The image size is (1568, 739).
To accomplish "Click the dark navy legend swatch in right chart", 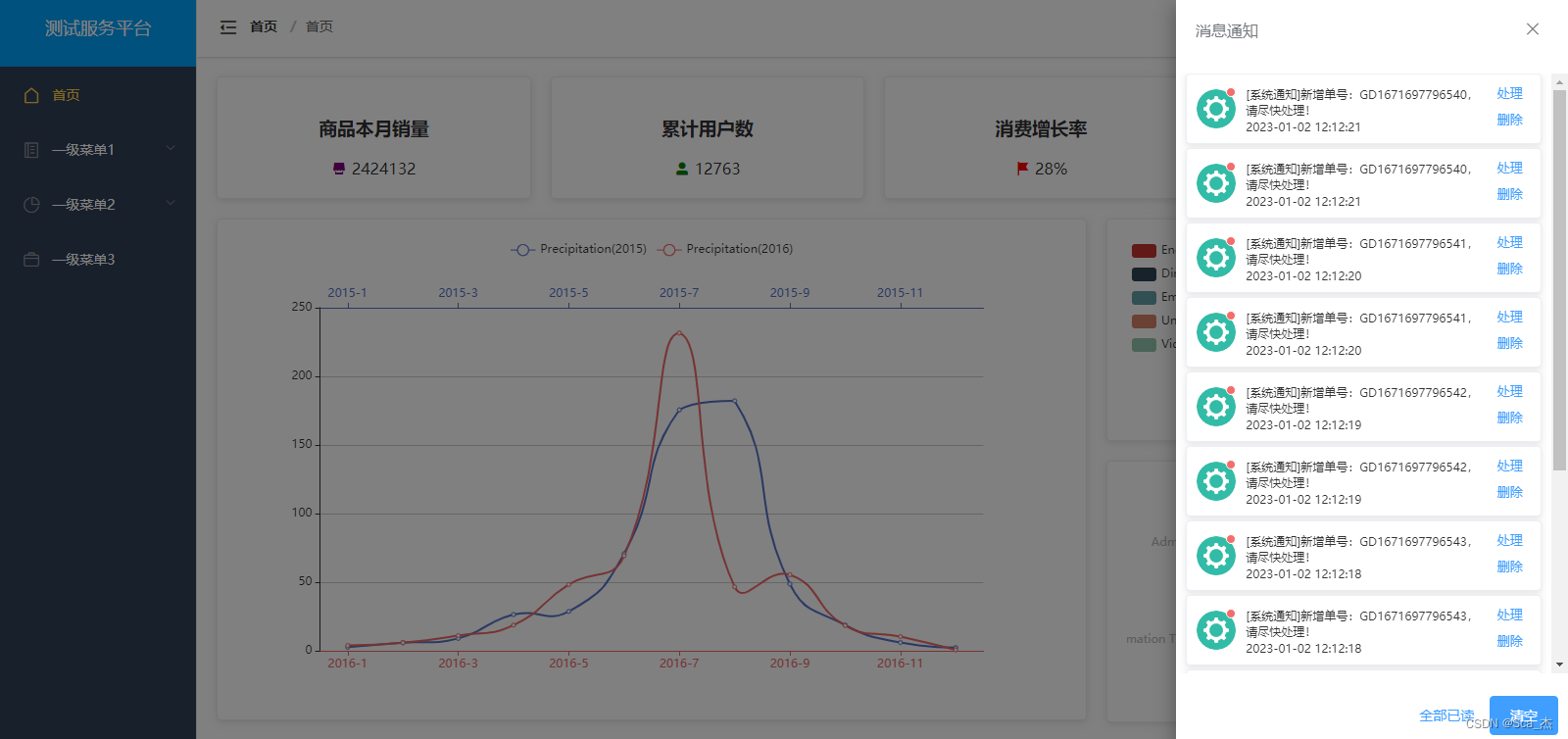I will (1144, 274).
